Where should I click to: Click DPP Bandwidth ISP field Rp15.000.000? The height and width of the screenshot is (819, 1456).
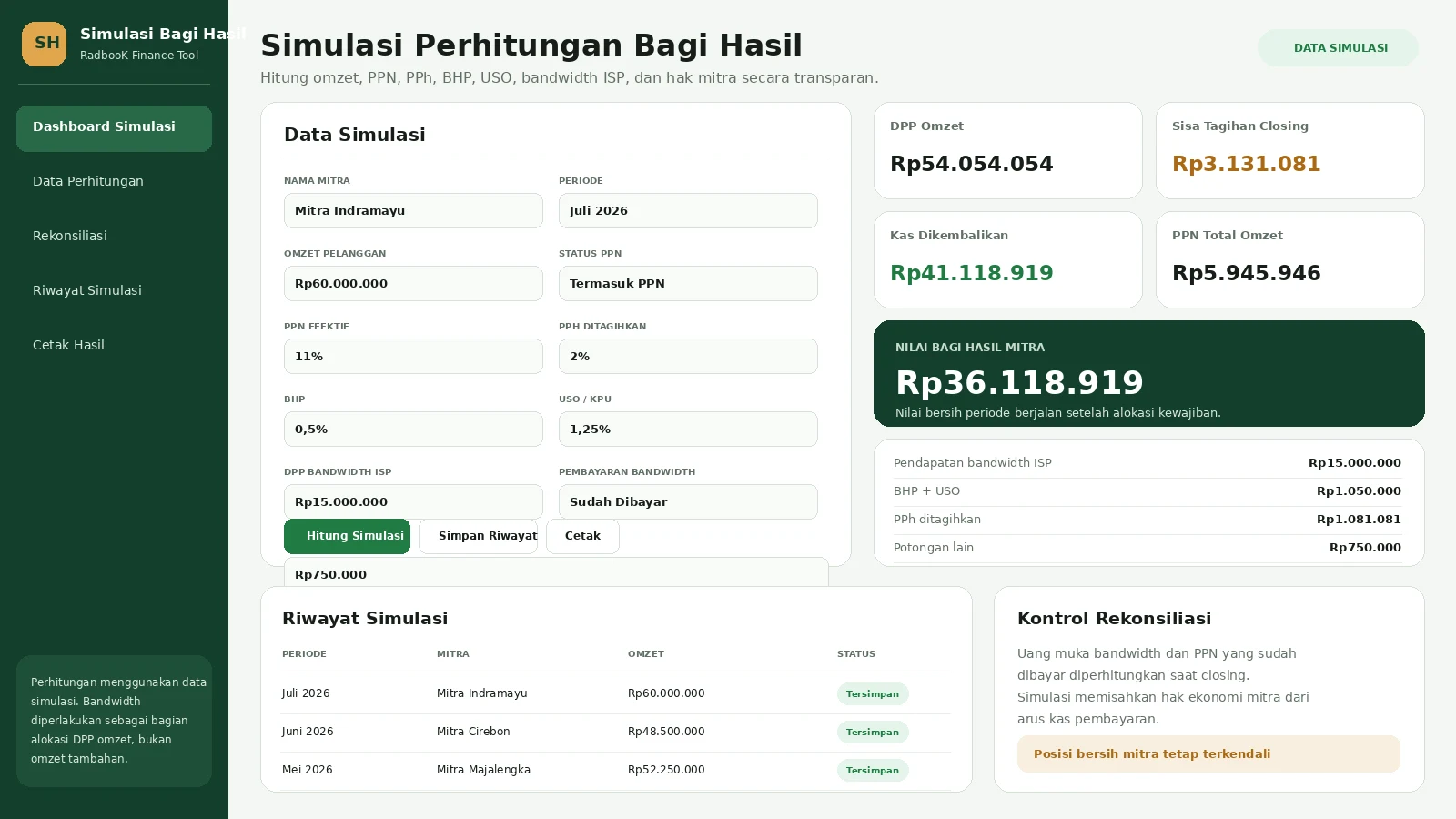413,501
